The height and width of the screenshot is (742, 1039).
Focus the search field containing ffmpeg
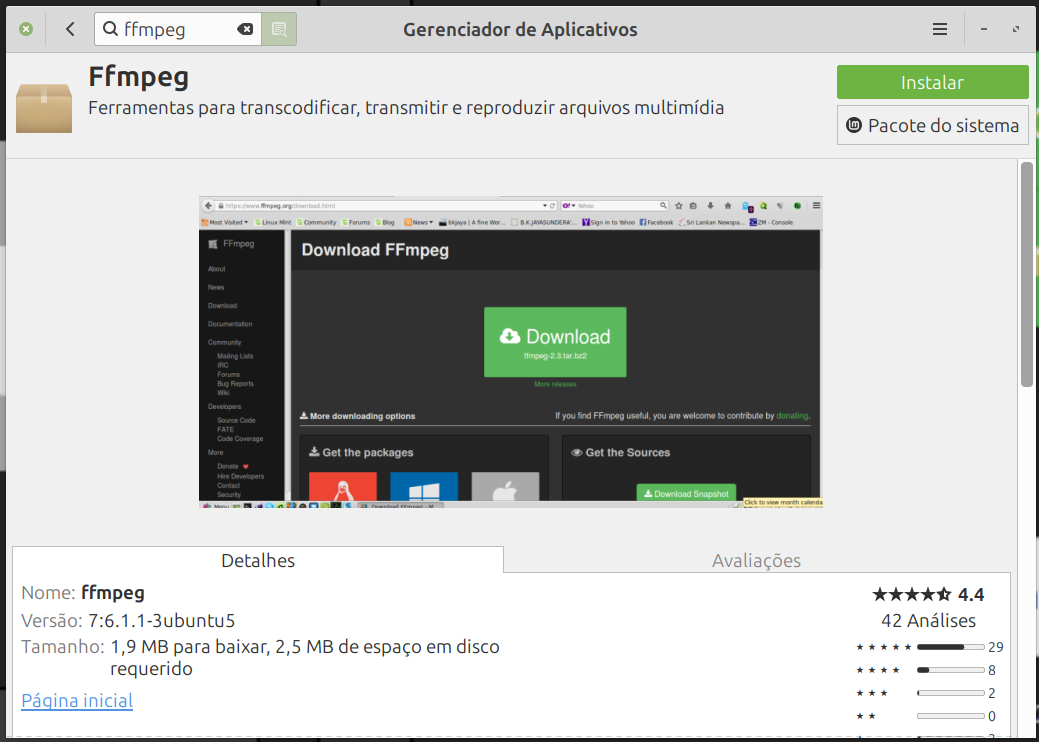click(177, 29)
